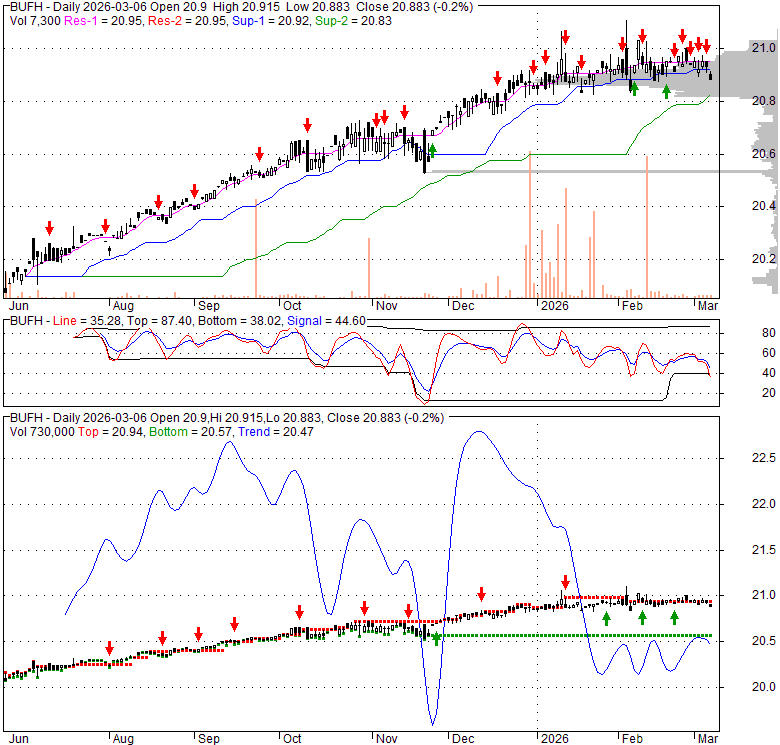The height and width of the screenshot is (745, 780).
Task: Select 2026 on the top chart date axis
Action: coord(555,305)
